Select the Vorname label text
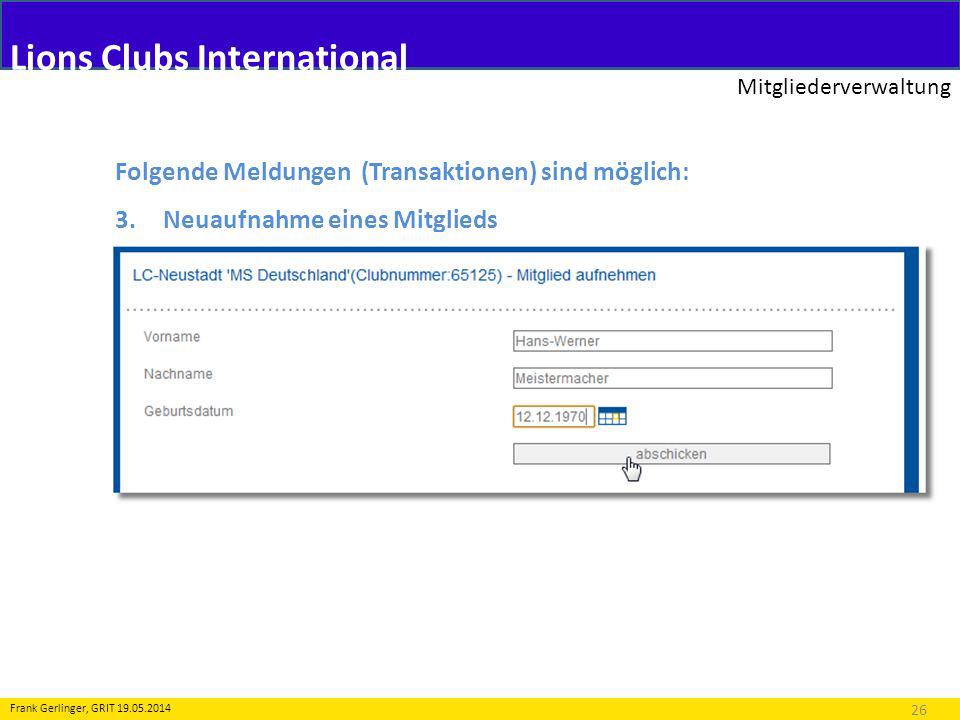This screenshot has width=960, height=720. pos(172,337)
